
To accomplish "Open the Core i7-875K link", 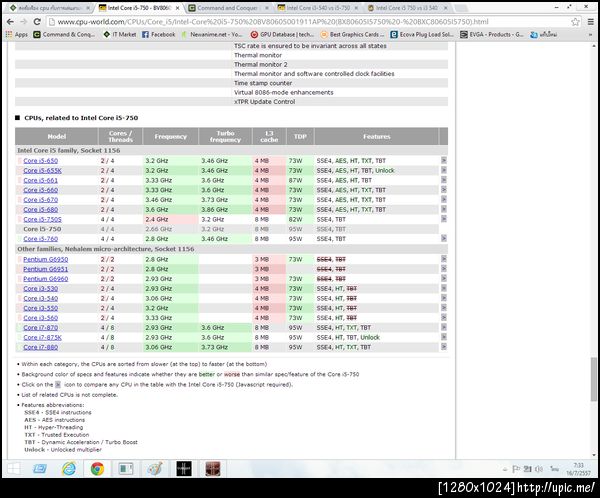I will pyautogui.click(x=42, y=338).
